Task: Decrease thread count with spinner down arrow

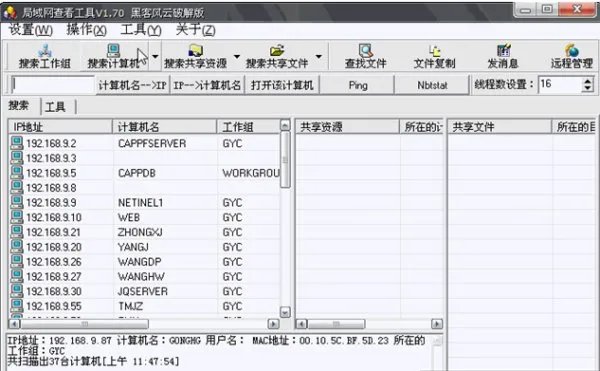Action: click(588, 89)
